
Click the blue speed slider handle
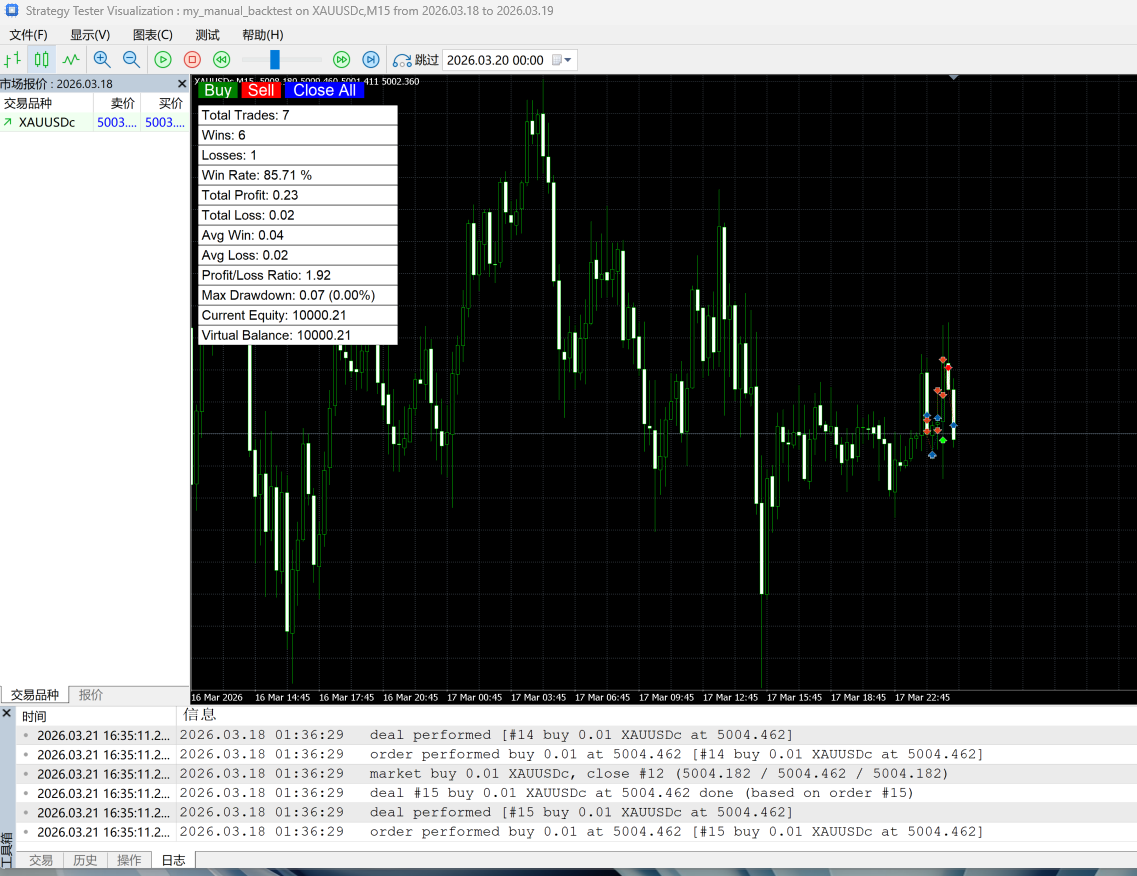pos(275,59)
